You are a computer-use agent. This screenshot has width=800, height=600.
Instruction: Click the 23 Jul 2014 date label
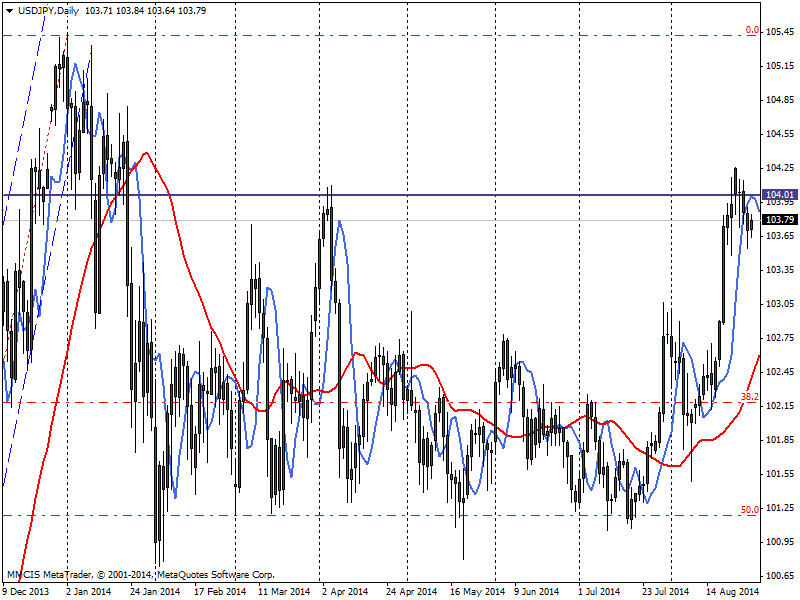coord(665,591)
